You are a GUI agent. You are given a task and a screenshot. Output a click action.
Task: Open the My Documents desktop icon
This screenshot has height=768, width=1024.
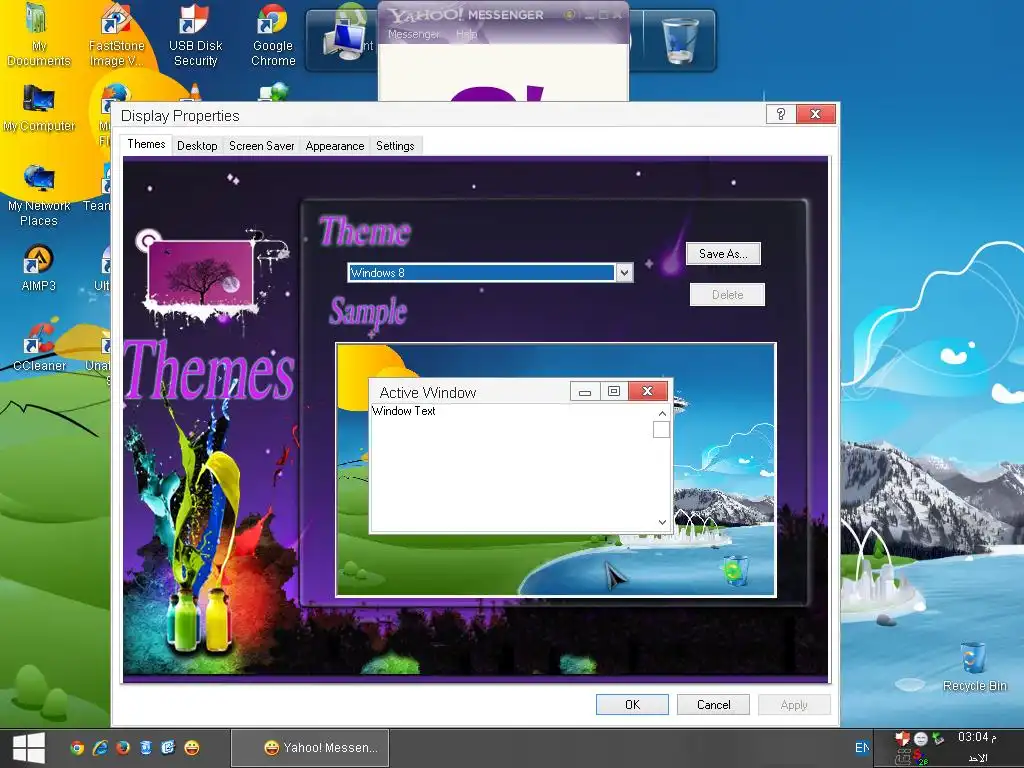[39, 35]
